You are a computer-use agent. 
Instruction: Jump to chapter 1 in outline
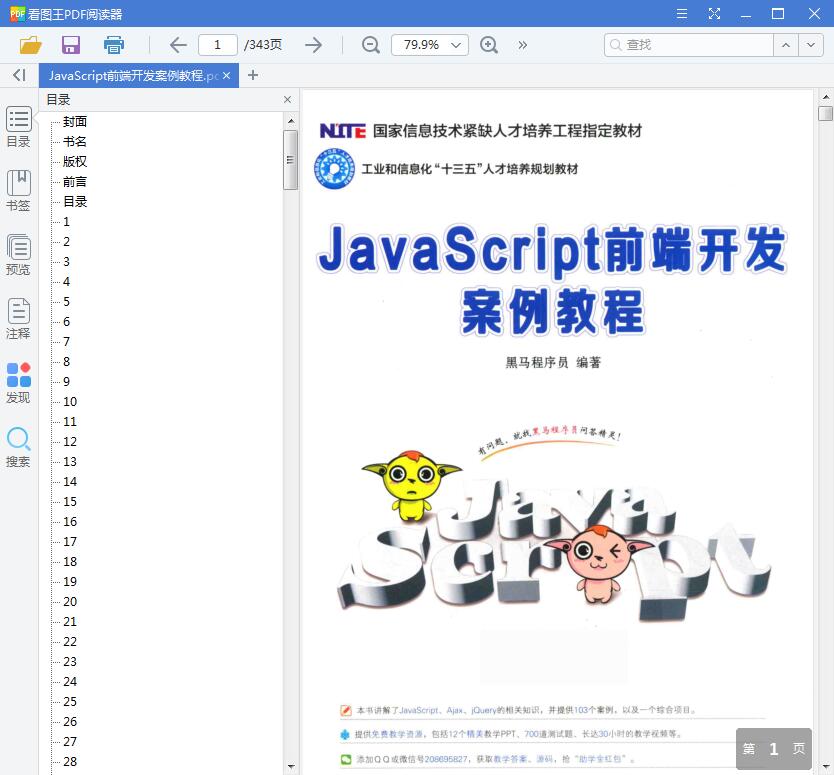pyautogui.click(x=66, y=222)
